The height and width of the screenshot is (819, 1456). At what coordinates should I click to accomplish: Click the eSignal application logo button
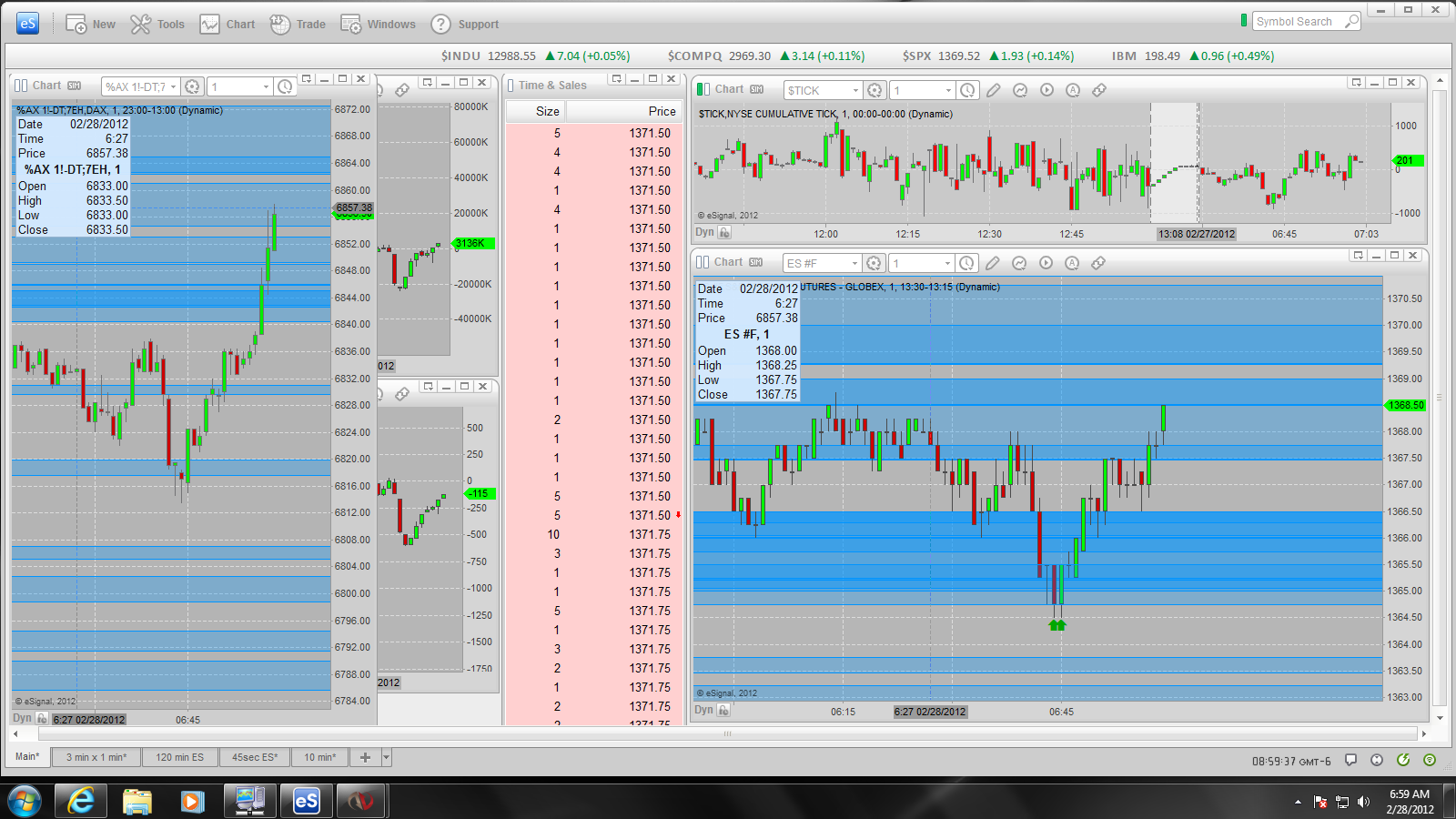(28, 24)
